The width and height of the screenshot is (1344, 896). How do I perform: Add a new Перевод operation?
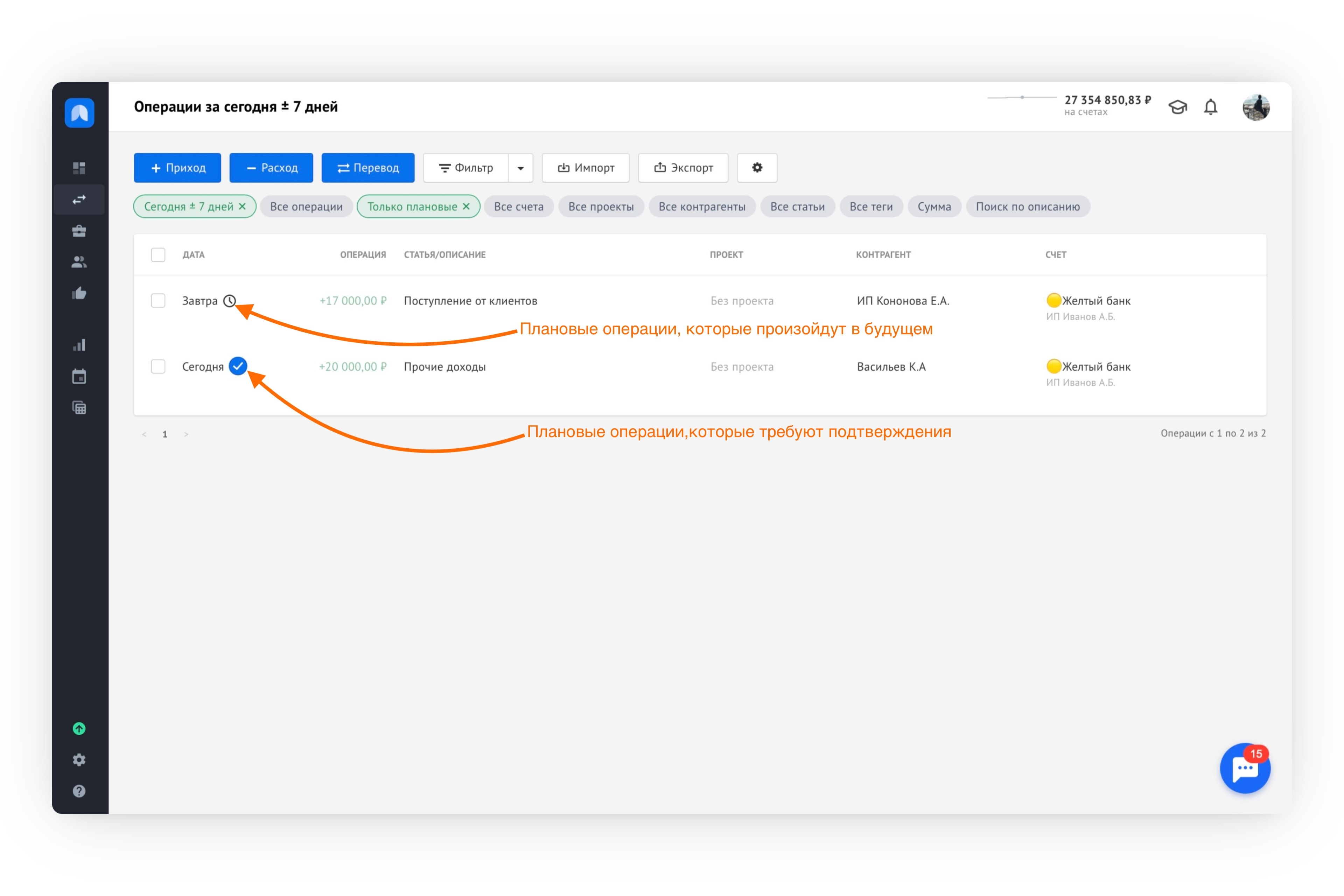368,168
